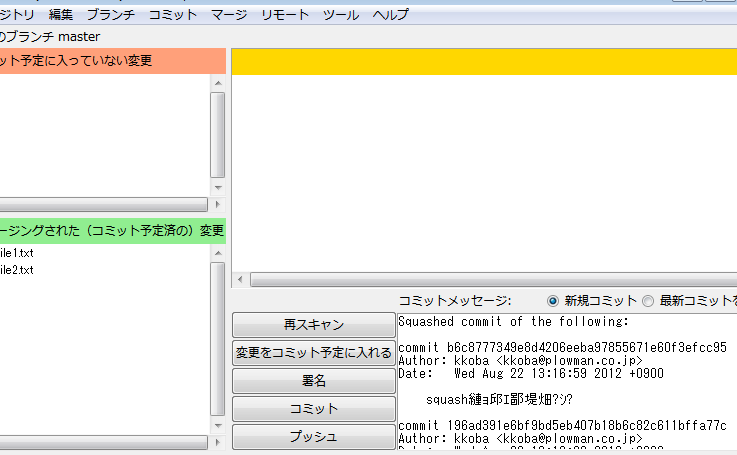Click down arrow of unstaged list scrollbar

coord(218,187)
